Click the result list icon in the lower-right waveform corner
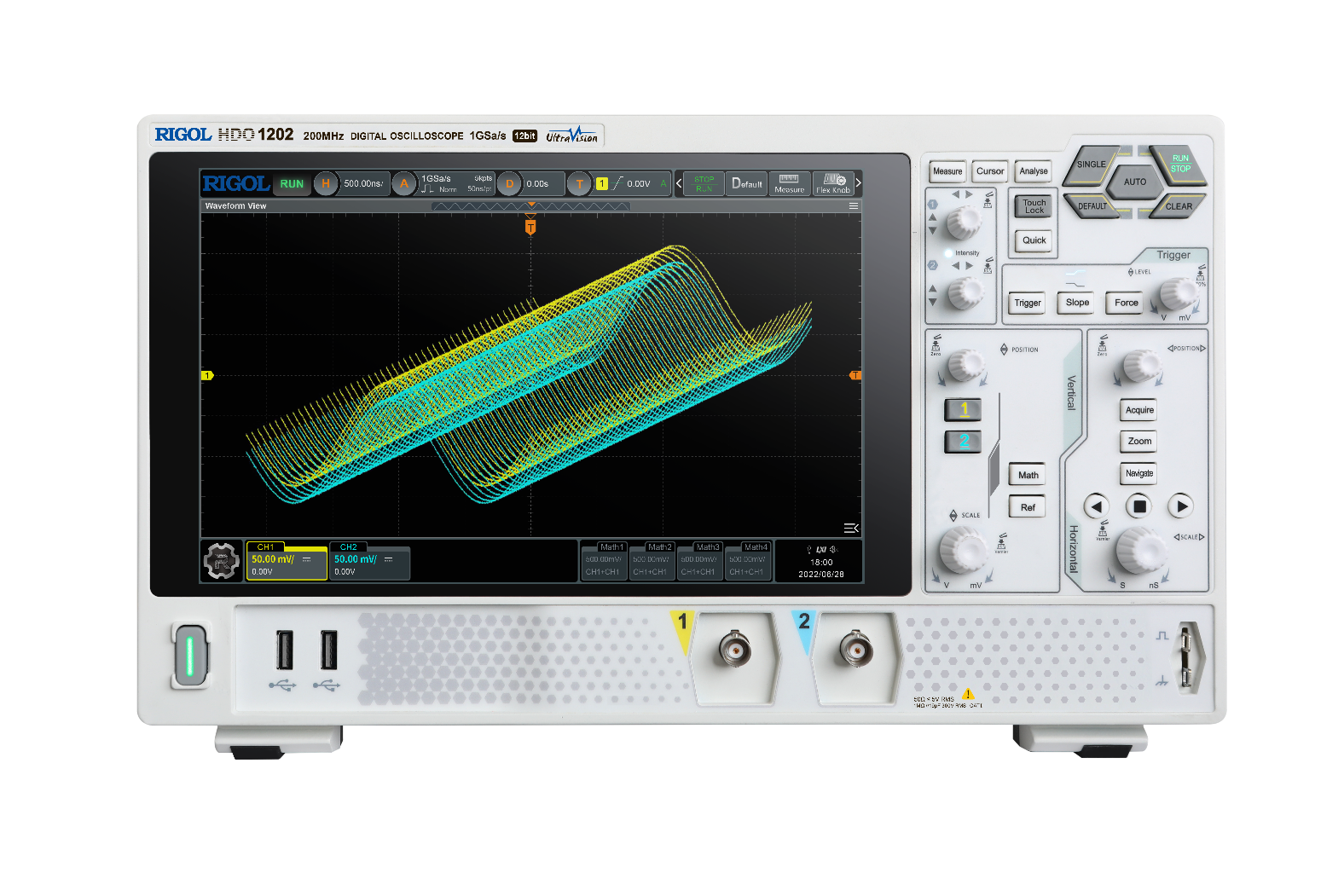The height and width of the screenshot is (896, 1344). [850, 528]
